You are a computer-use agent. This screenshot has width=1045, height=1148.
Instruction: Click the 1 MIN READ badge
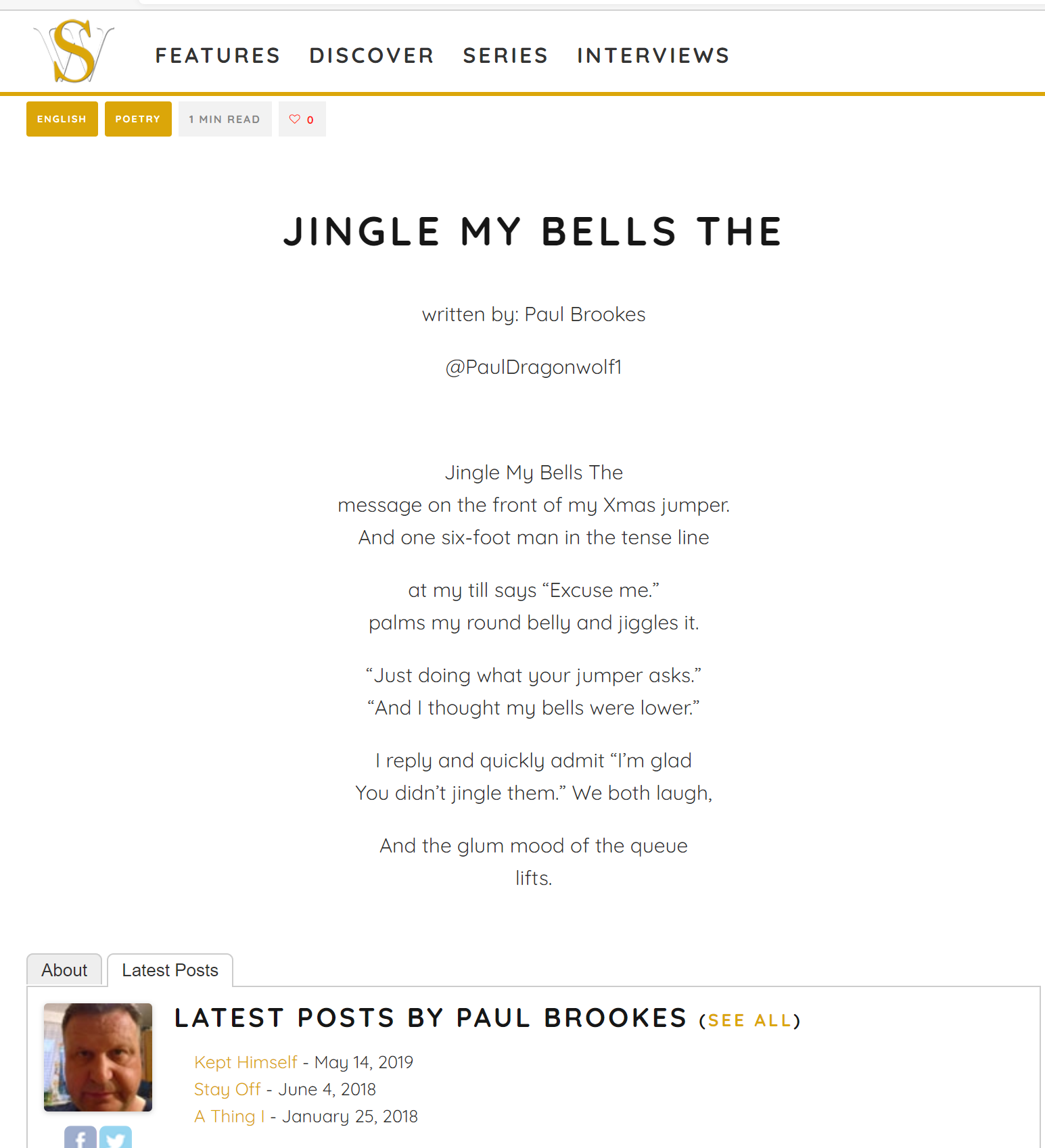tap(225, 119)
